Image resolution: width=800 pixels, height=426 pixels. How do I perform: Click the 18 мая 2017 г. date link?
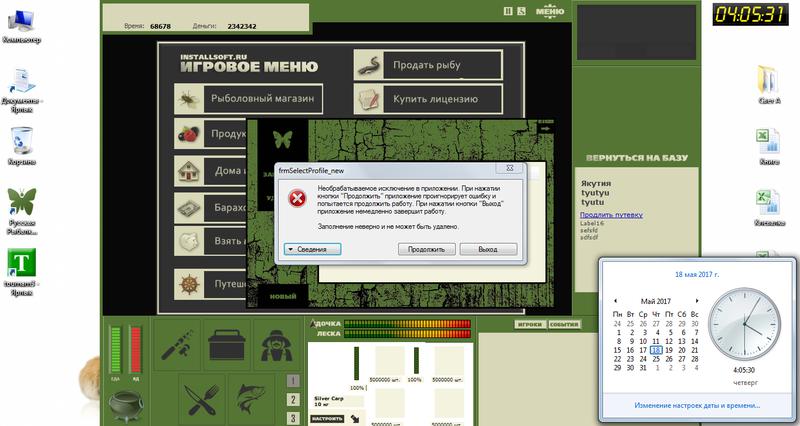[x=697, y=274]
